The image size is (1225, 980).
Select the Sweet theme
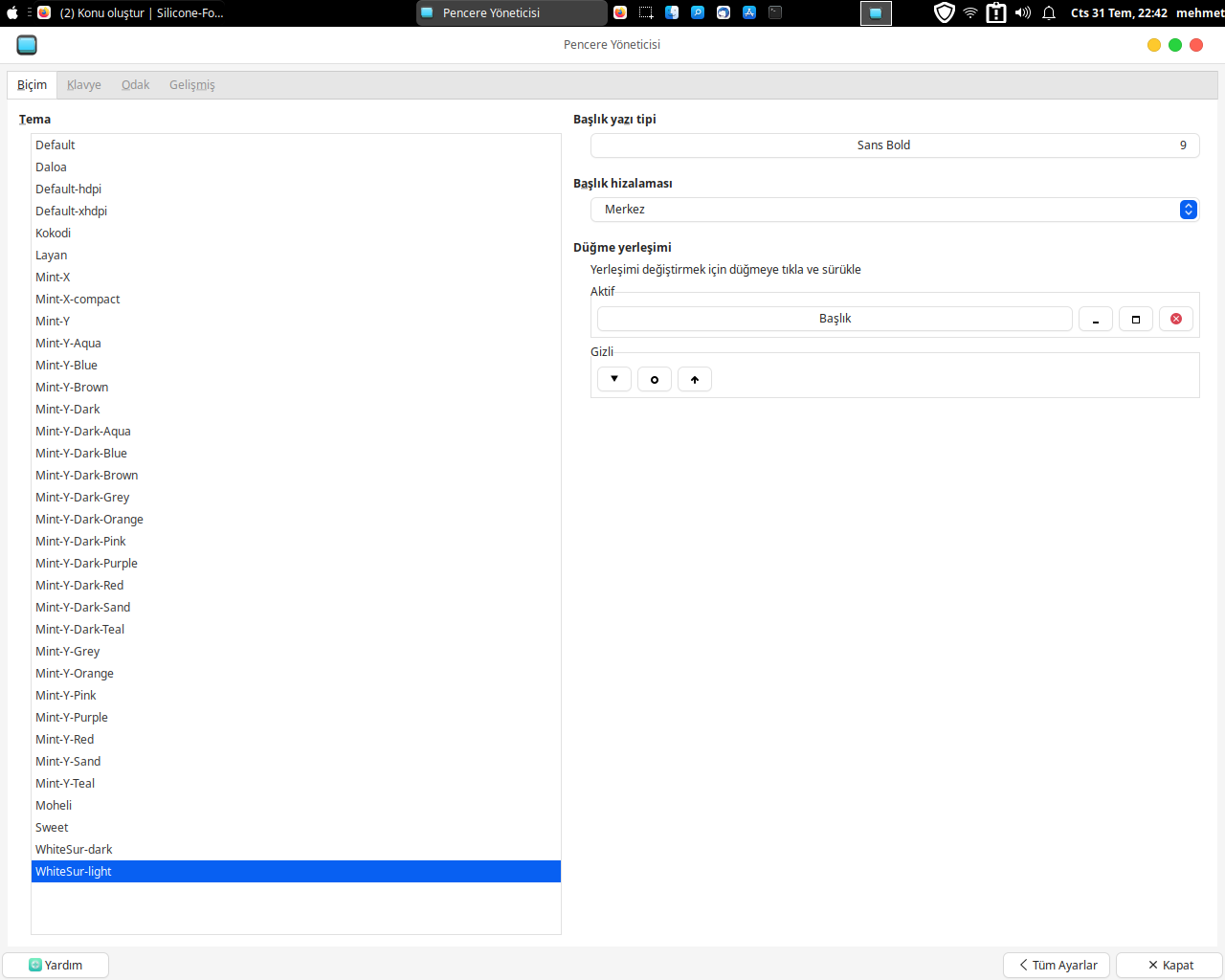(296, 828)
